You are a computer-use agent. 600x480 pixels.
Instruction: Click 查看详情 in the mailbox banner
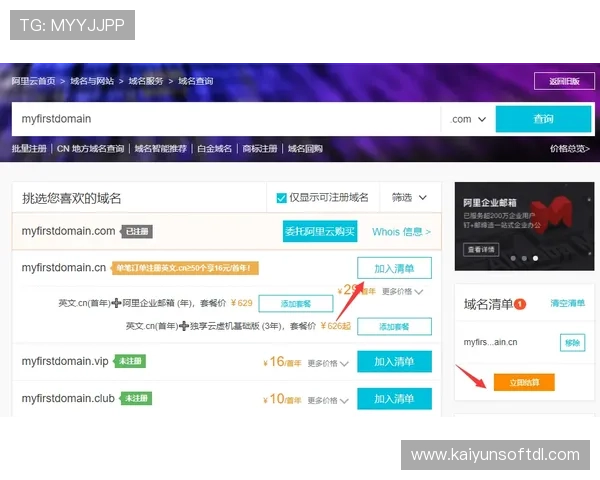(481, 250)
